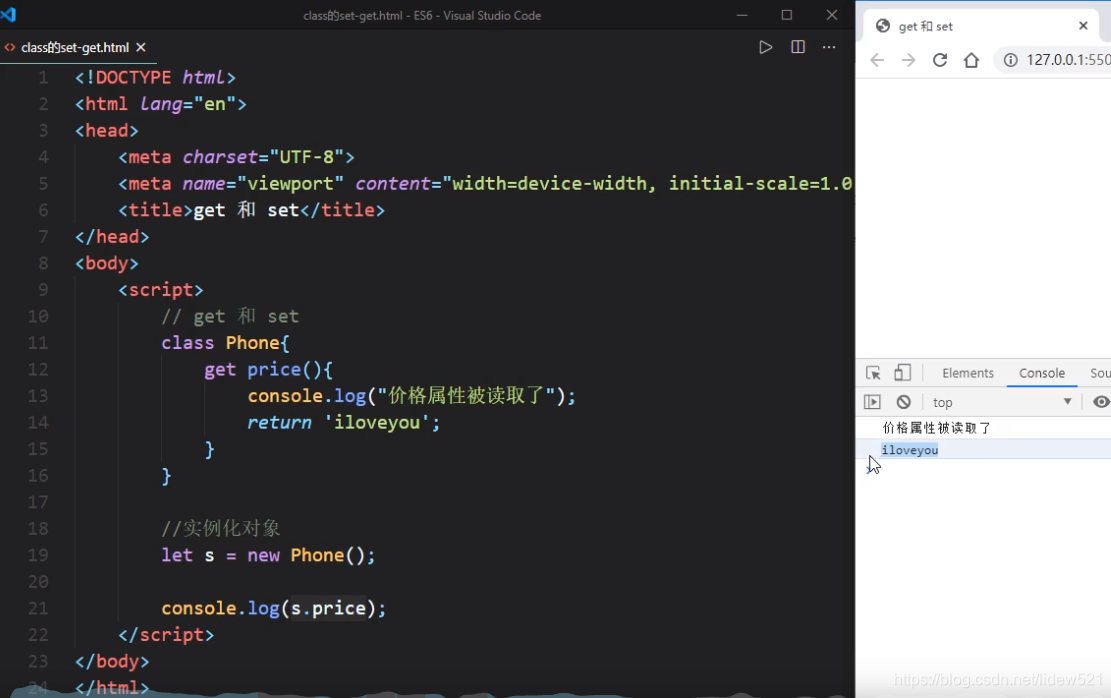This screenshot has height=698, width=1111.
Task: Split the editor with the split icon
Action: [798, 47]
